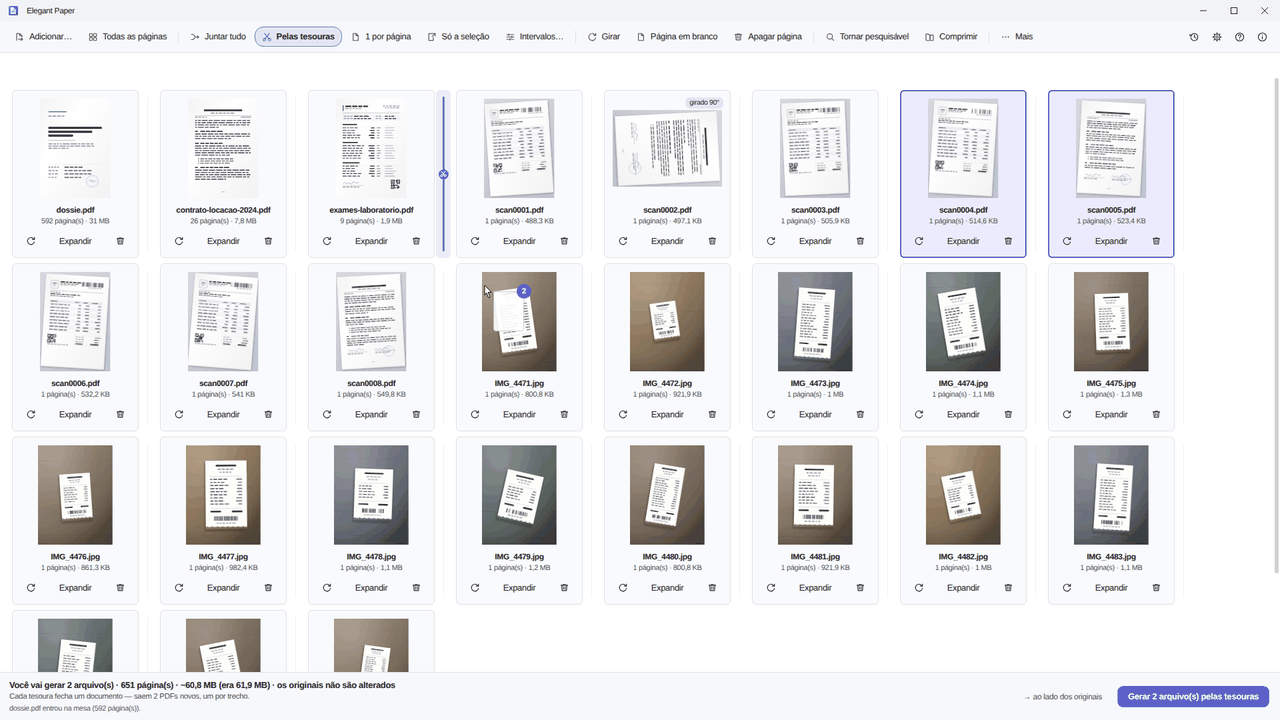Select the IMG_4477.jpg thumbnail
This screenshot has height=720, width=1280.
(x=223, y=495)
